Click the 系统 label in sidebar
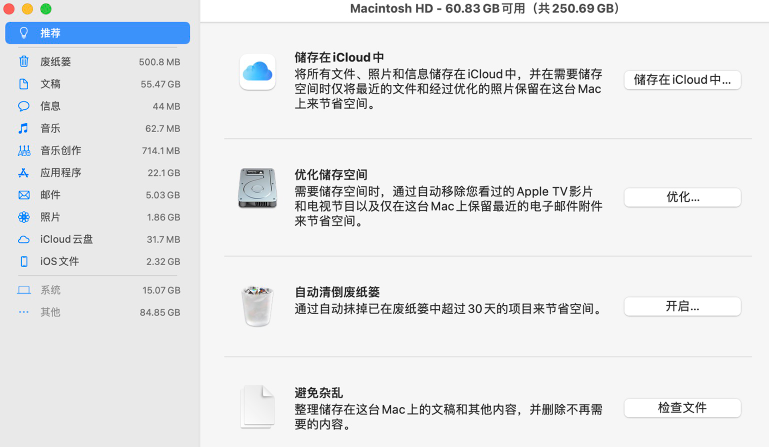Screen dimensions: 769x447 [x=50, y=290]
